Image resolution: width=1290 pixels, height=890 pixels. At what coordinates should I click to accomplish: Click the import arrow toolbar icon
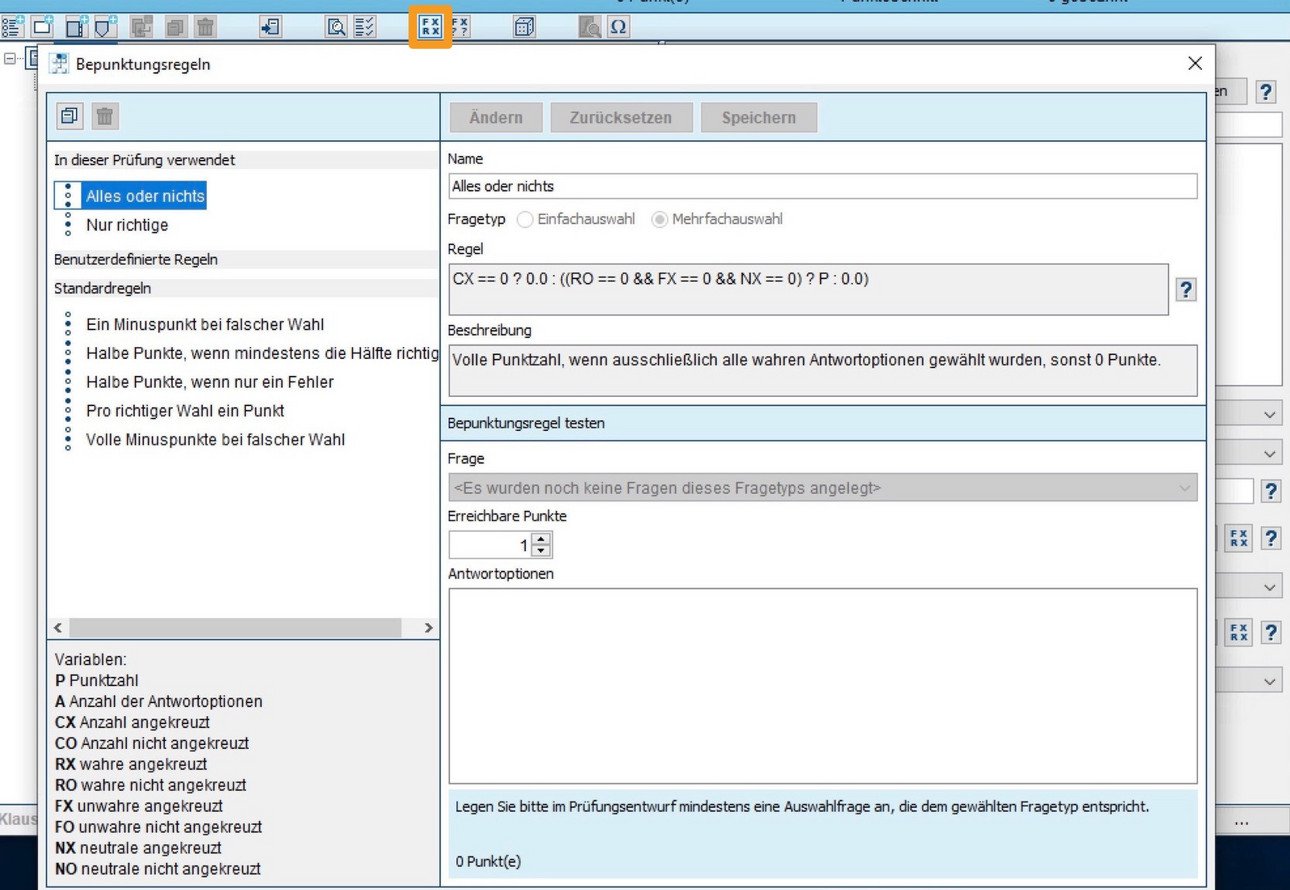[x=270, y=27]
